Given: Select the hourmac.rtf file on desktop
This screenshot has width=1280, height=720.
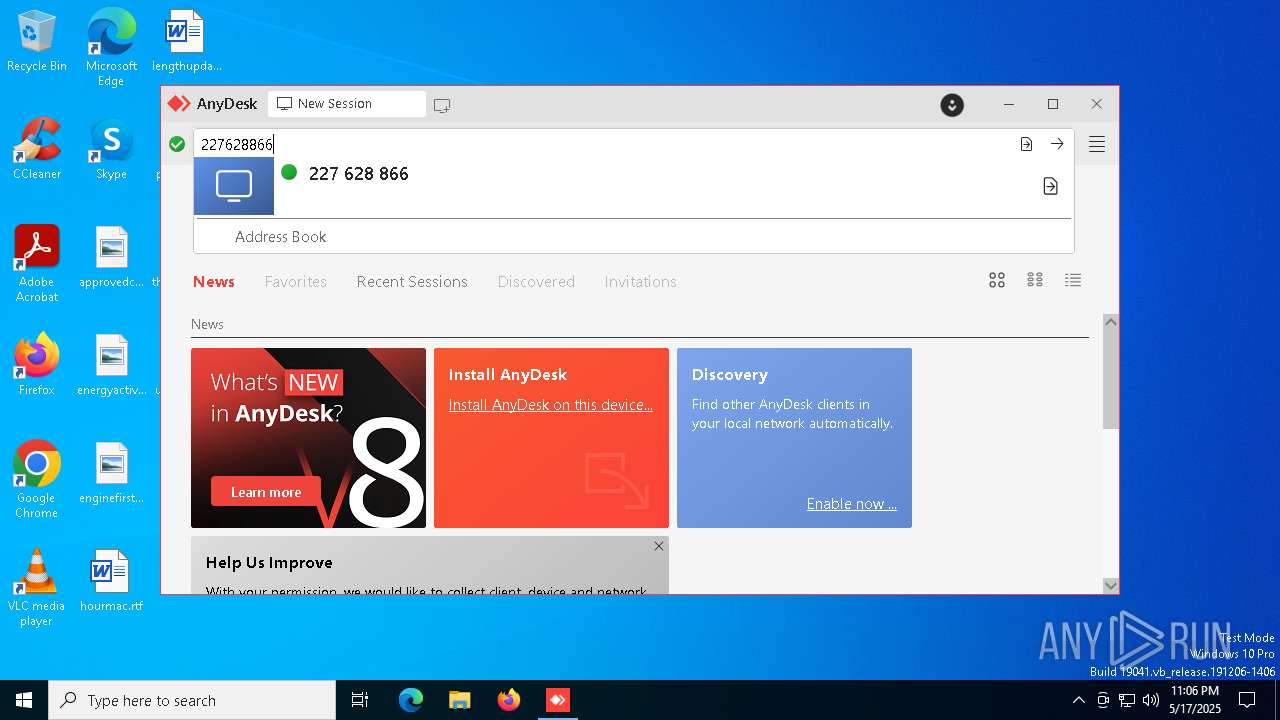Looking at the screenshot, I should (x=111, y=581).
